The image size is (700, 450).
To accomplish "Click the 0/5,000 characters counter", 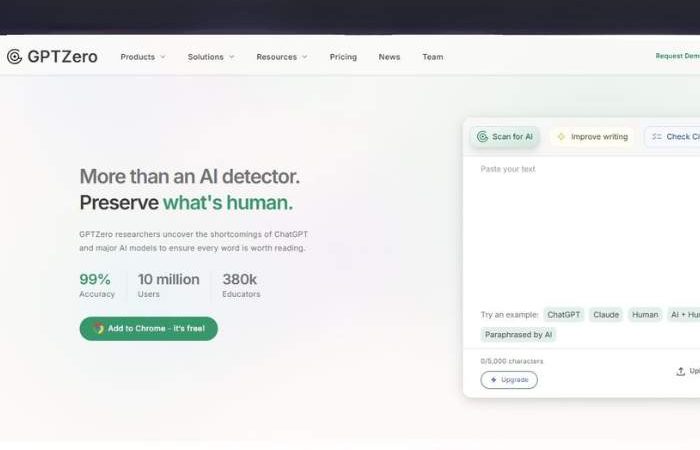I will tap(512, 361).
